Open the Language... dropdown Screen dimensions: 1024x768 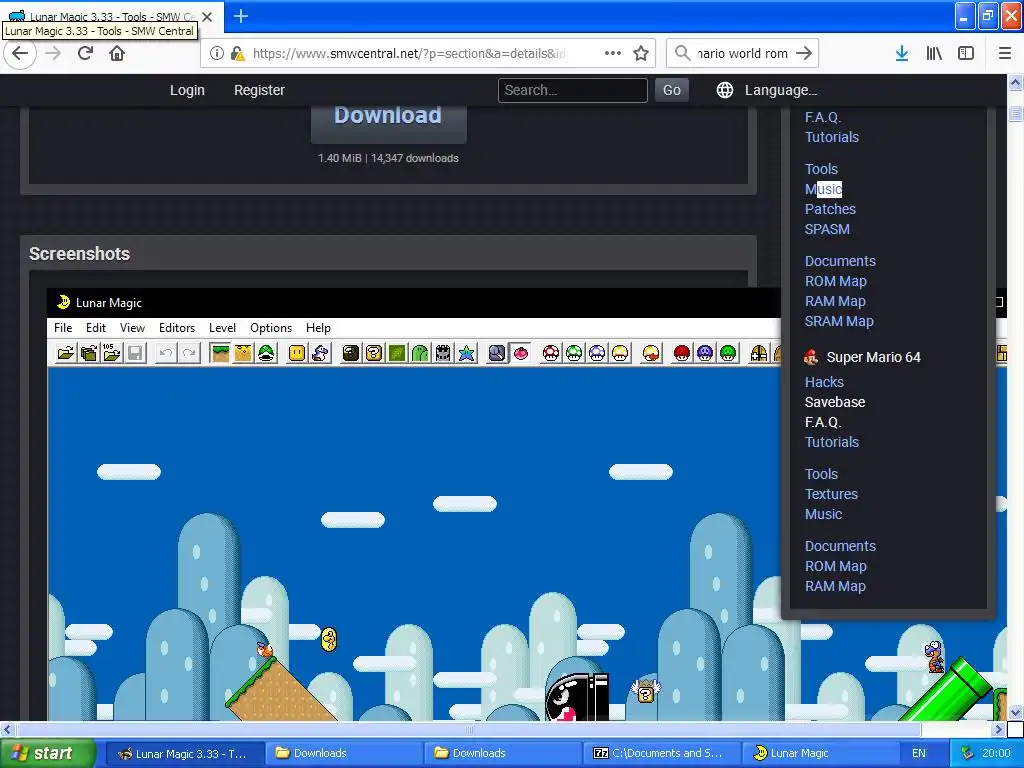pos(780,90)
